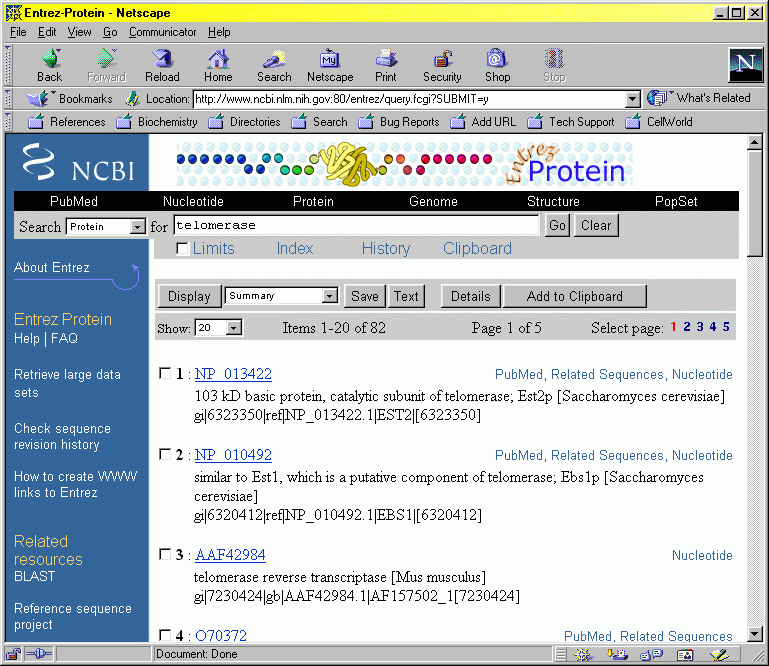Print the page using the Print icon

[386, 59]
